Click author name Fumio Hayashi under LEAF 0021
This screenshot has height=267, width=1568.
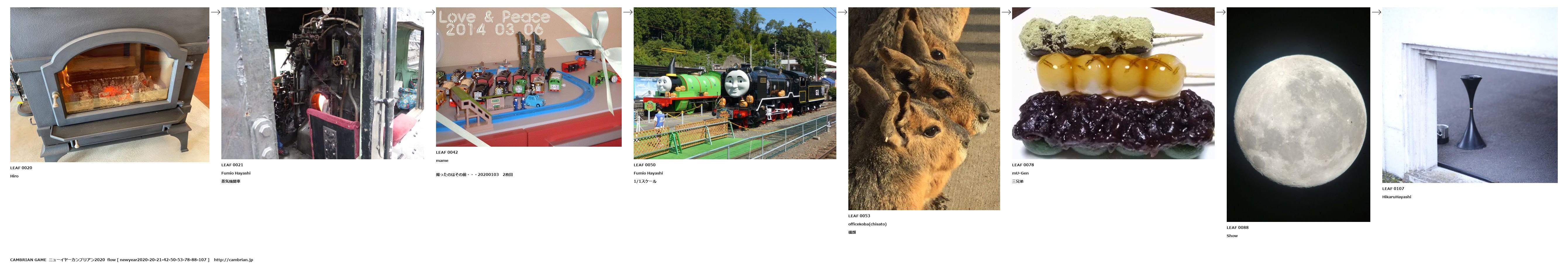[236, 173]
